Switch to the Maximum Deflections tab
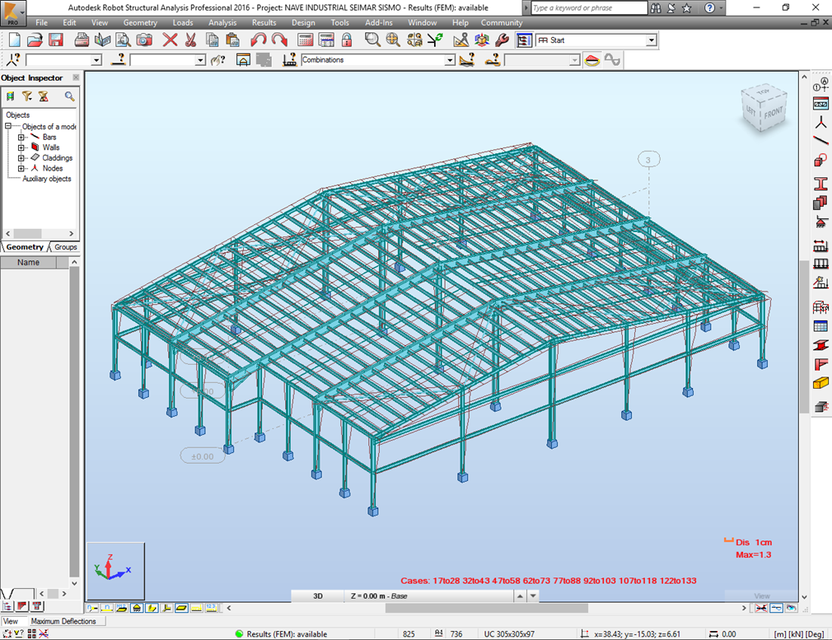The width and height of the screenshot is (832, 640). click(63, 620)
